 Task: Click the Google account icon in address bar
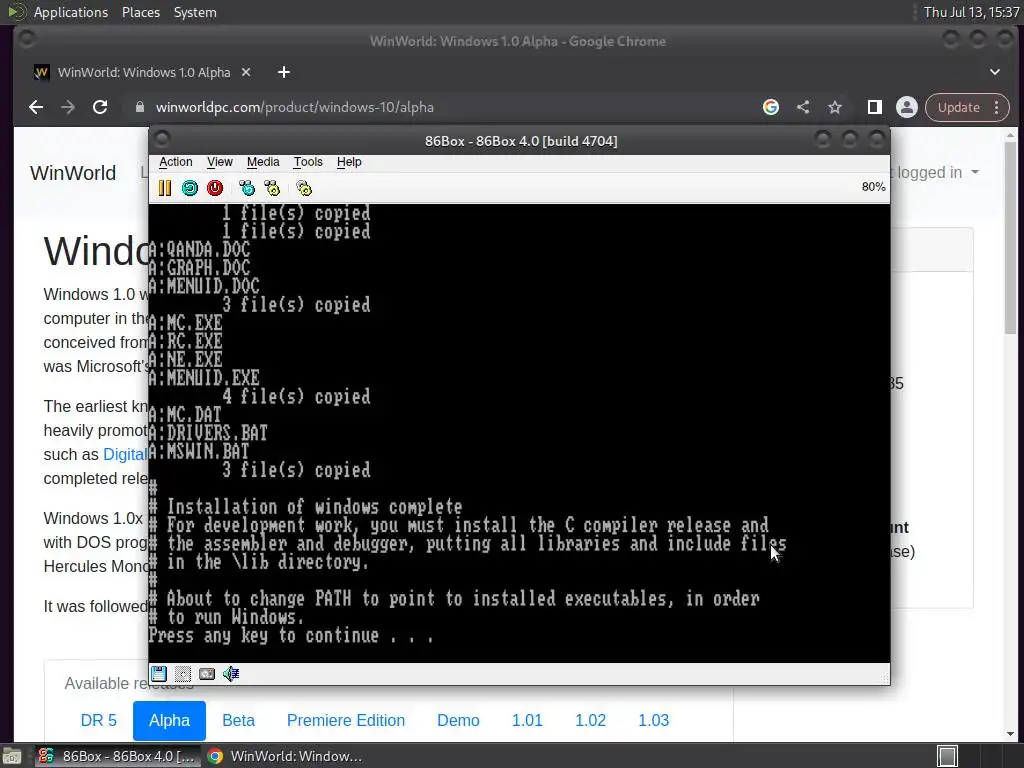tap(771, 107)
